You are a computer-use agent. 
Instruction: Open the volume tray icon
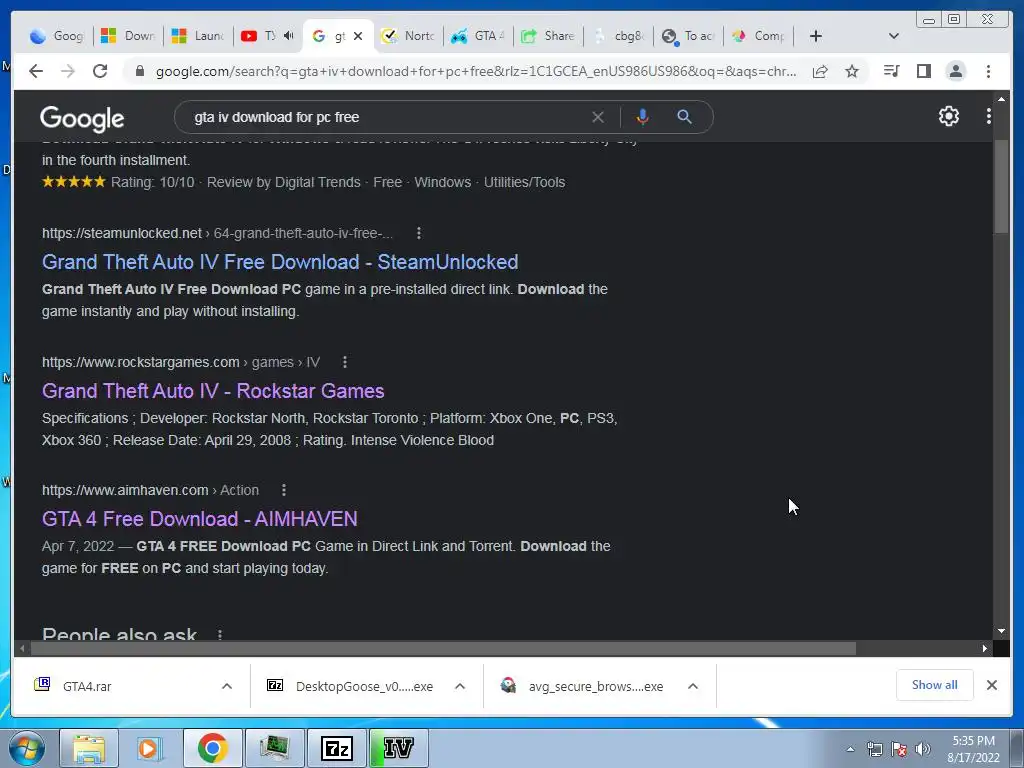[x=923, y=749]
